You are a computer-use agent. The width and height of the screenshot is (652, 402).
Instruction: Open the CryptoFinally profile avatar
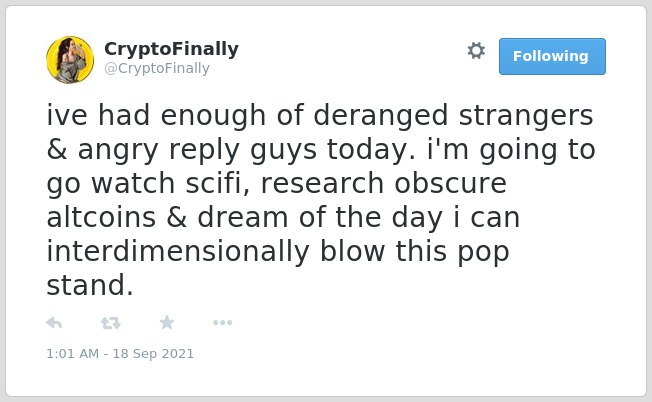[70, 60]
